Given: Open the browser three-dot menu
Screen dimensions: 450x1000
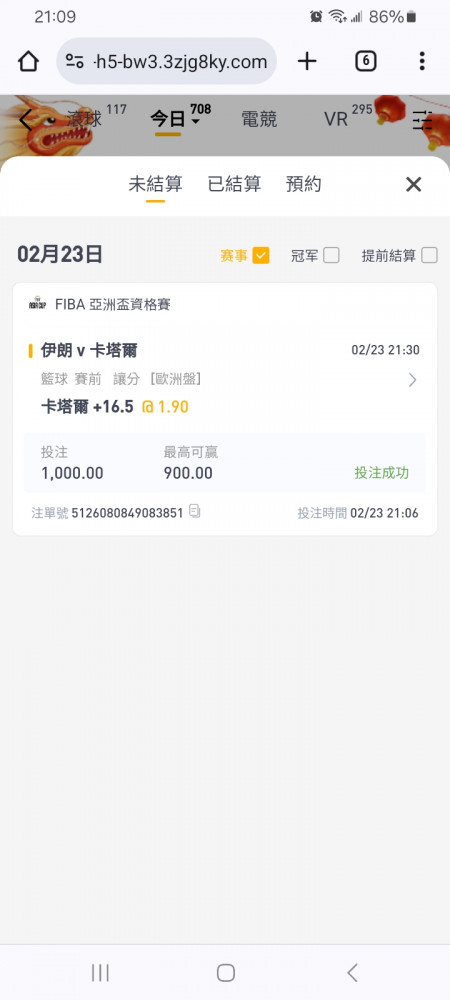Looking at the screenshot, I should click(x=422, y=61).
